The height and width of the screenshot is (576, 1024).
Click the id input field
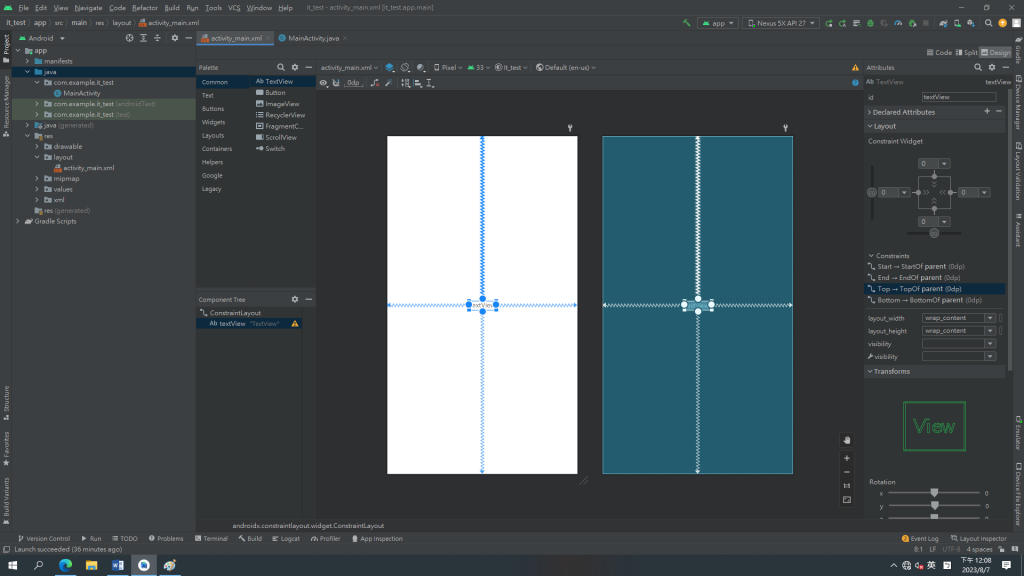coord(958,97)
